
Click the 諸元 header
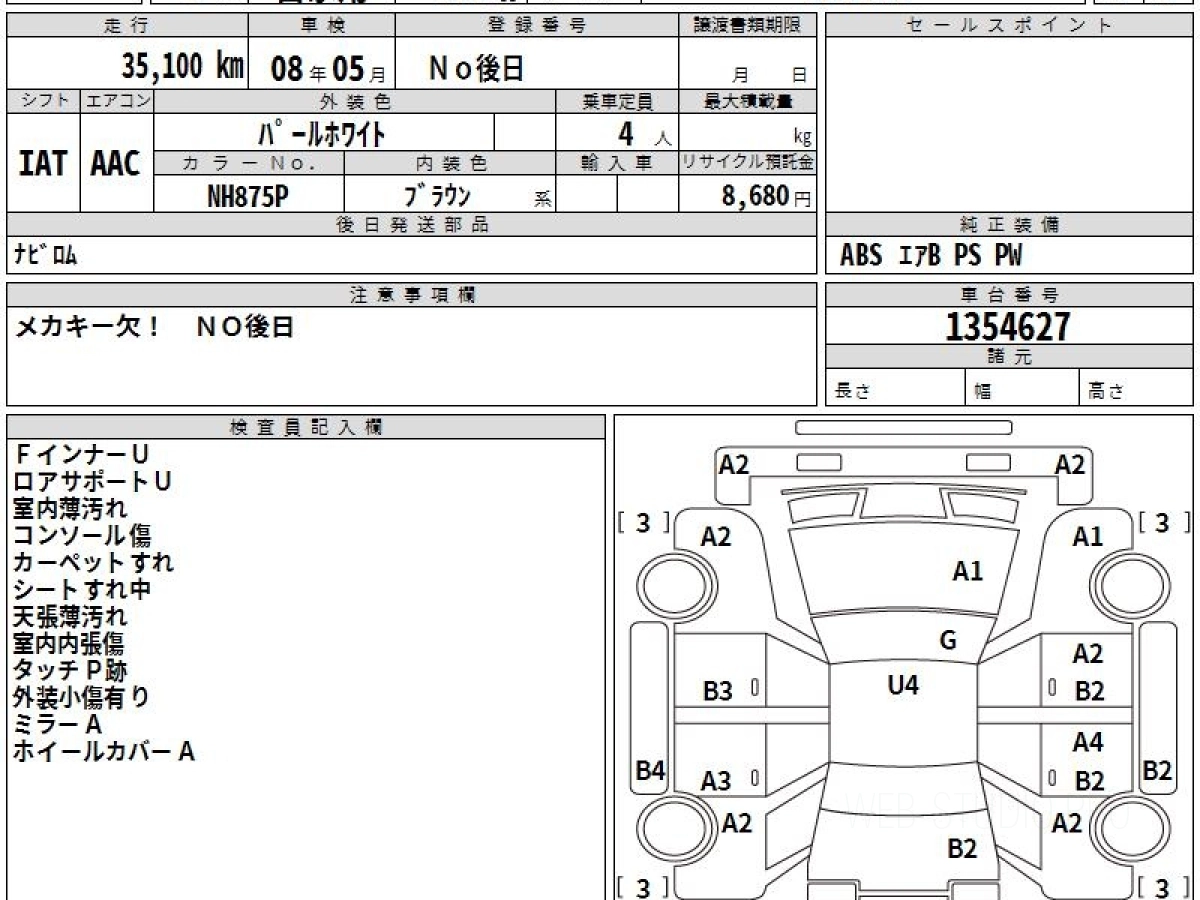[x=1009, y=357]
